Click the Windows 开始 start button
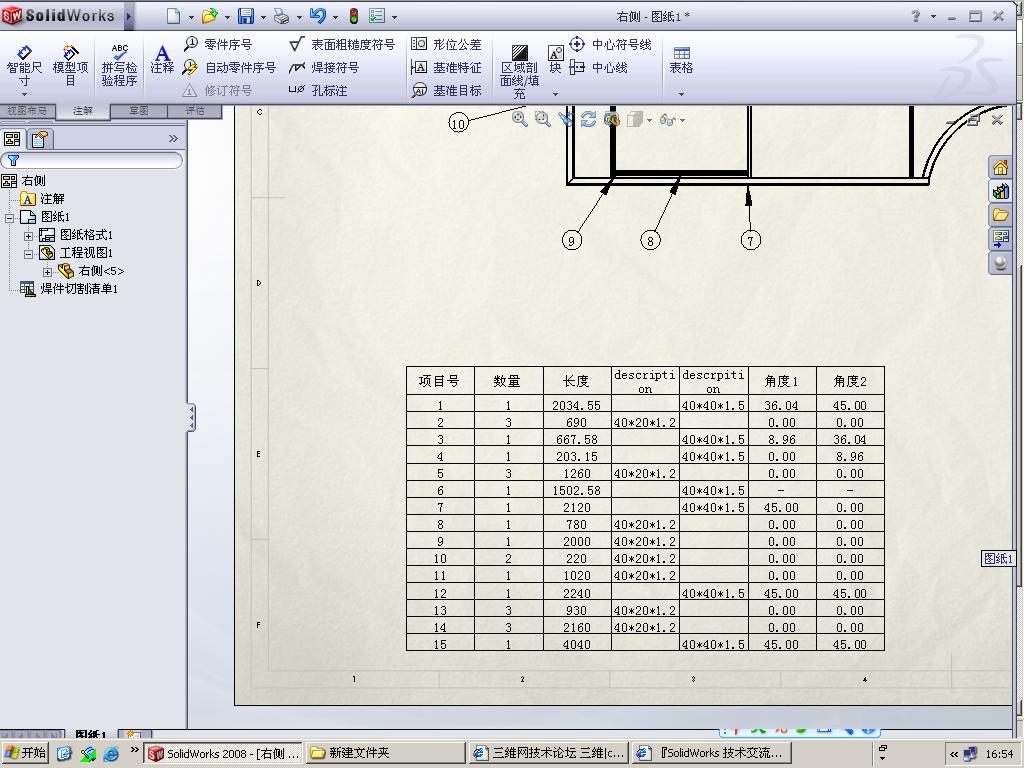Screen dimensions: 1024x768 pos(25,753)
